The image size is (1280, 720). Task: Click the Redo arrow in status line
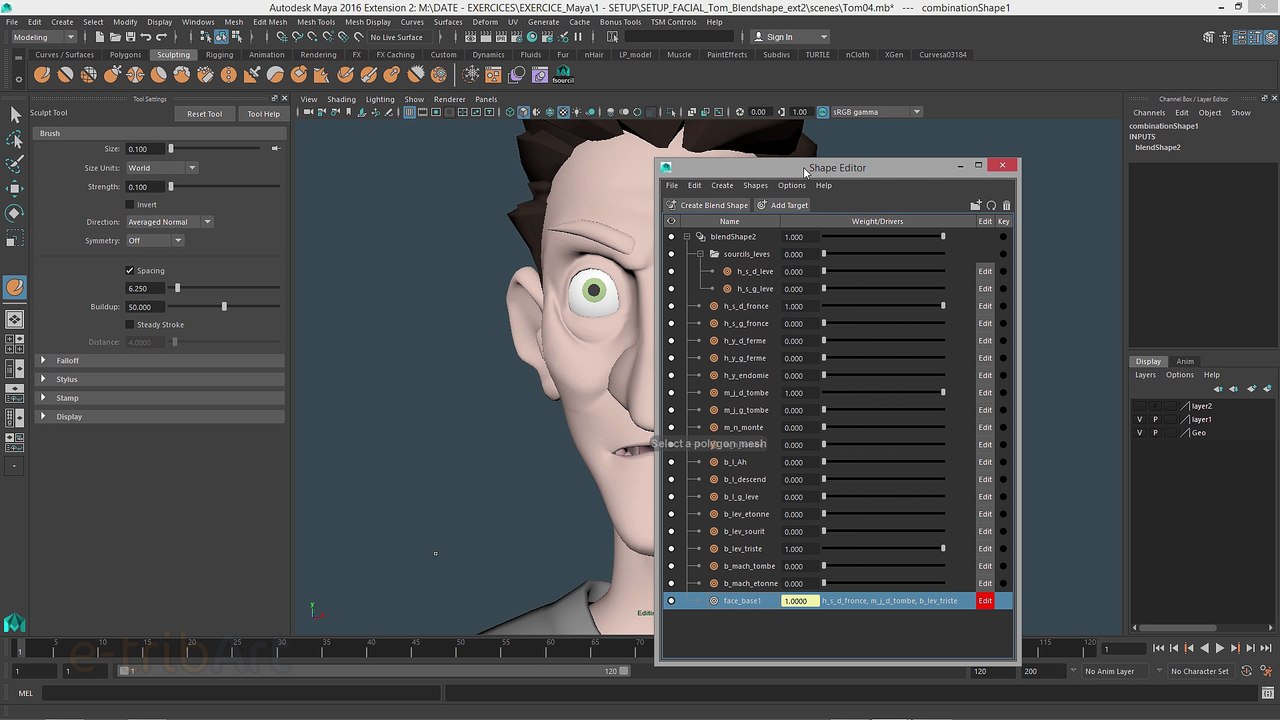(x=162, y=37)
